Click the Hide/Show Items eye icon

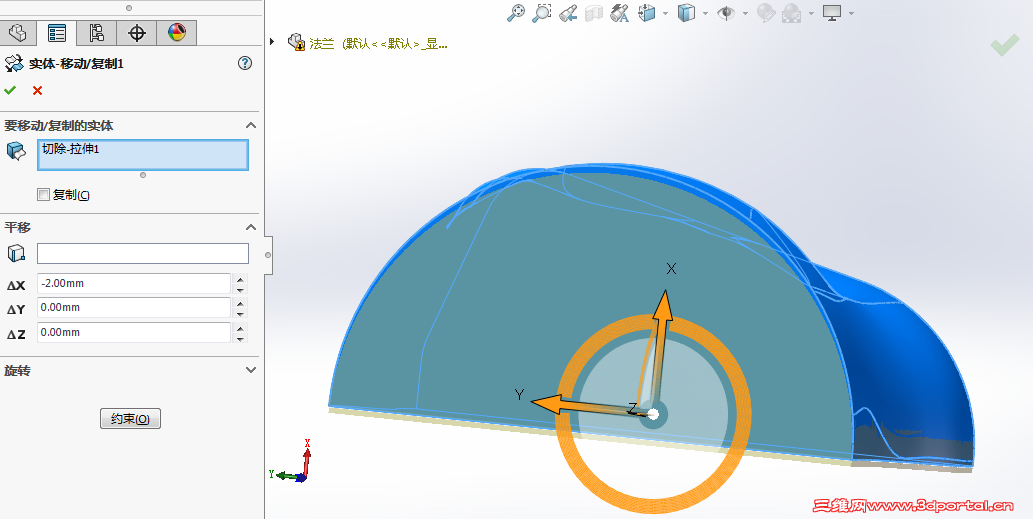[x=726, y=13]
